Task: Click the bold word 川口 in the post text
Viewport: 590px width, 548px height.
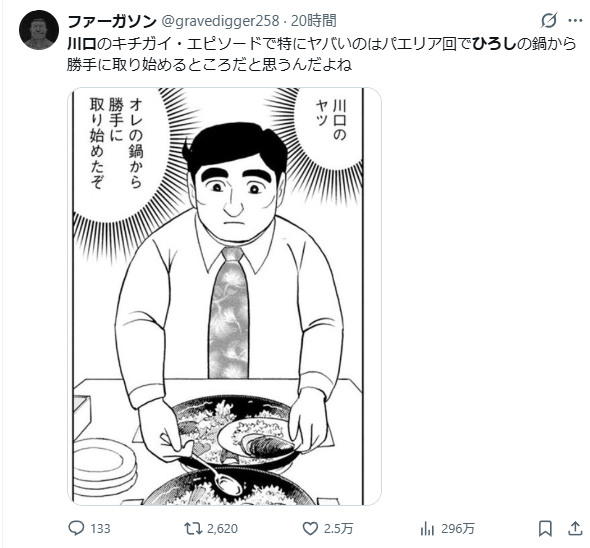Action: (x=82, y=44)
